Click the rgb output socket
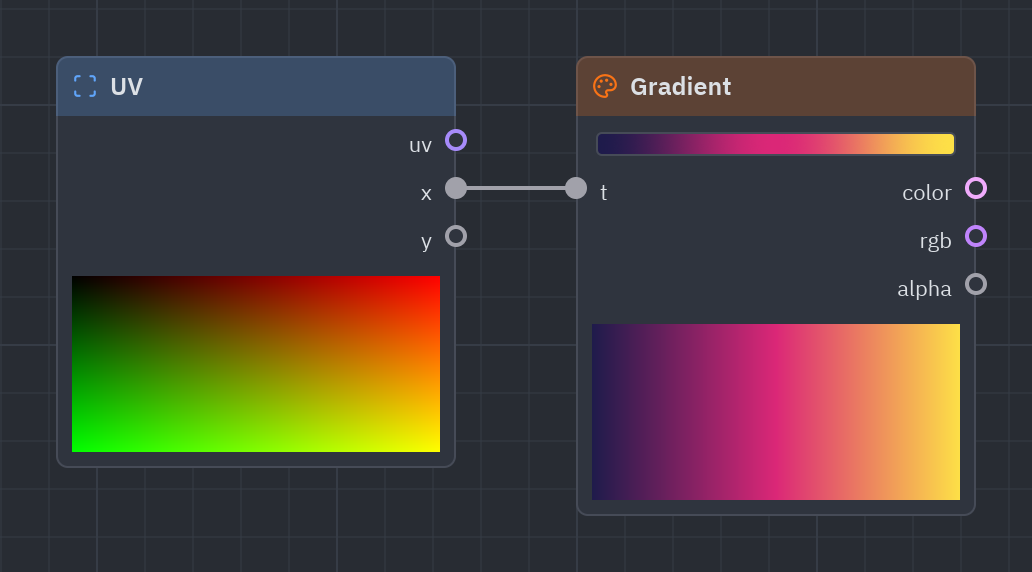 pyautogui.click(x=976, y=236)
